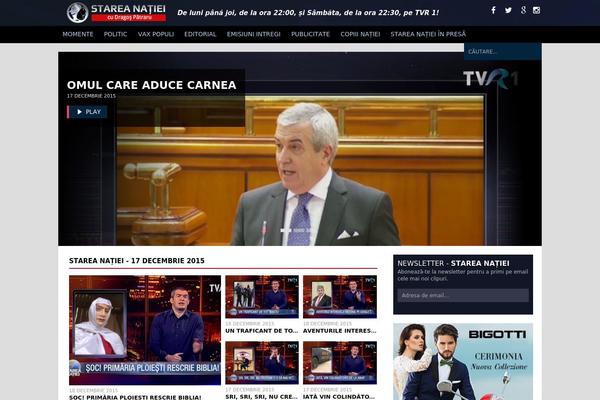Viewport: 600px width, 400px height.
Task: Open the Copiii Nației menu item
Action: click(x=360, y=34)
